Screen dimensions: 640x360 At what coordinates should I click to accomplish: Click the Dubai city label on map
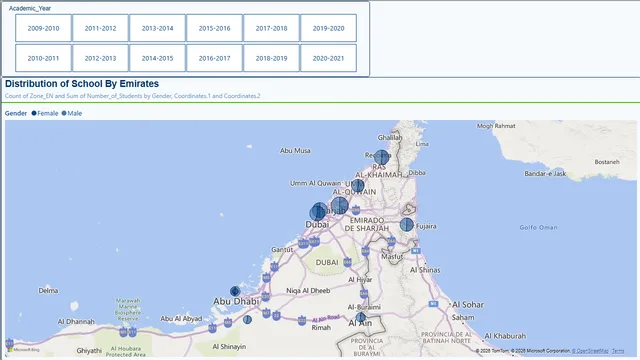pyautogui.click(x=317, y=224)
